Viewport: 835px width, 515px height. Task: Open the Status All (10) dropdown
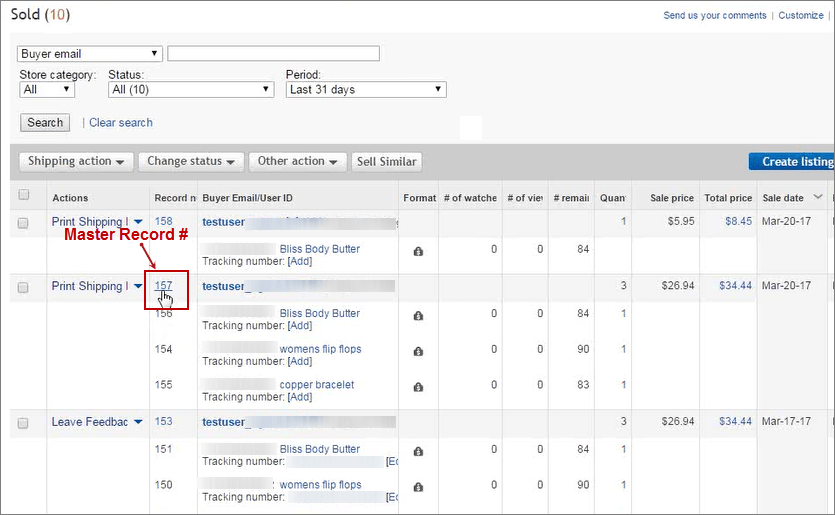(x=191, y=89)
